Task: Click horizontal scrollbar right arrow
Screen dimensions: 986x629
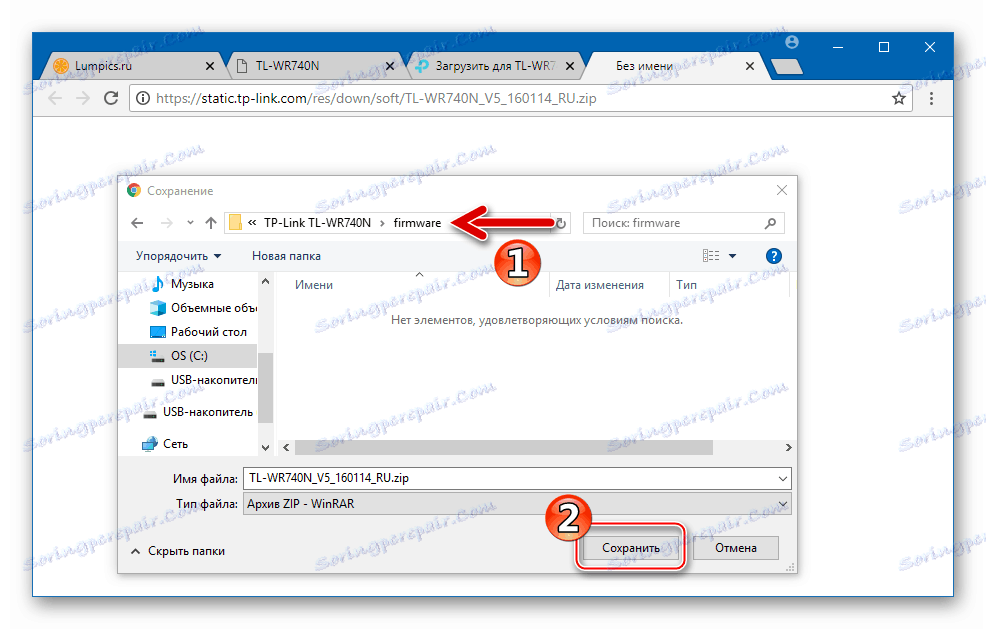Action: tap(789, 447)
